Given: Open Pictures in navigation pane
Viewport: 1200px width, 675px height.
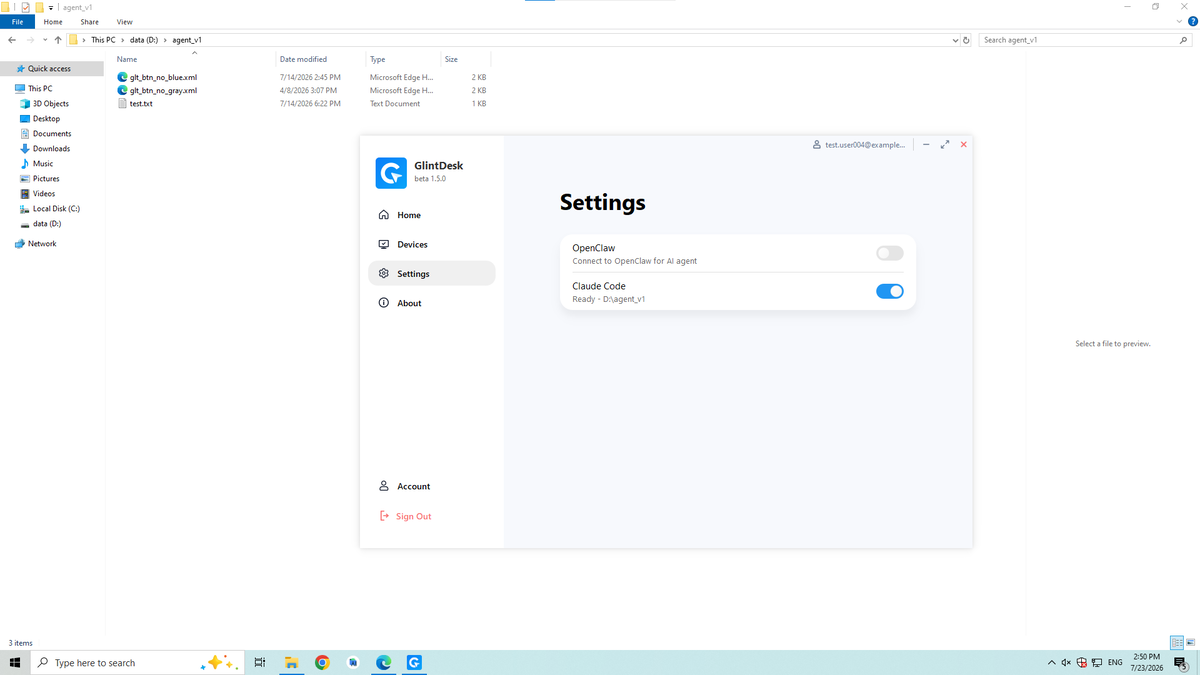Looking at the screenshot, I should 46,178.
